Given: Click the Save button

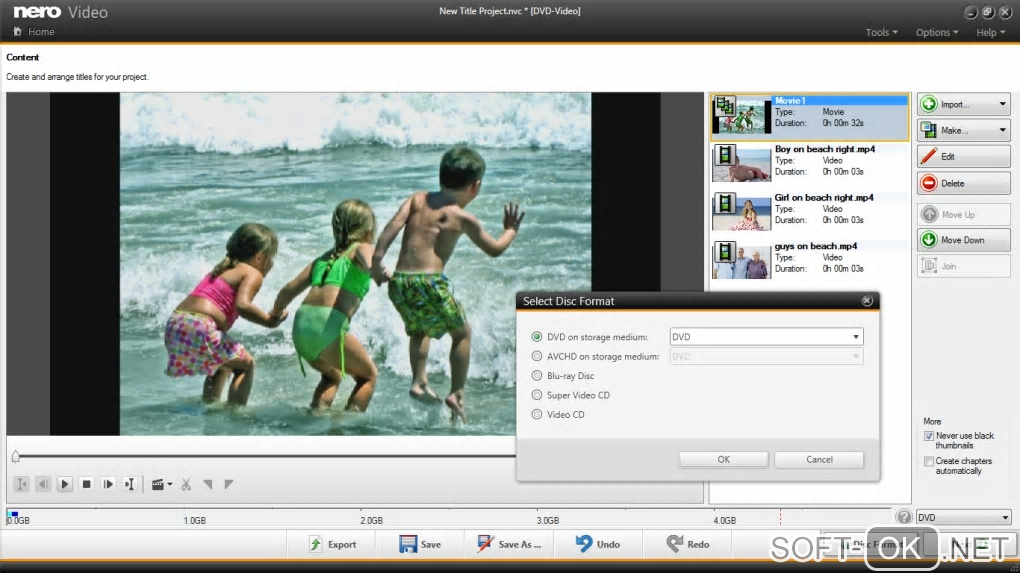Looking at the screenshot, I should (420, 544).
